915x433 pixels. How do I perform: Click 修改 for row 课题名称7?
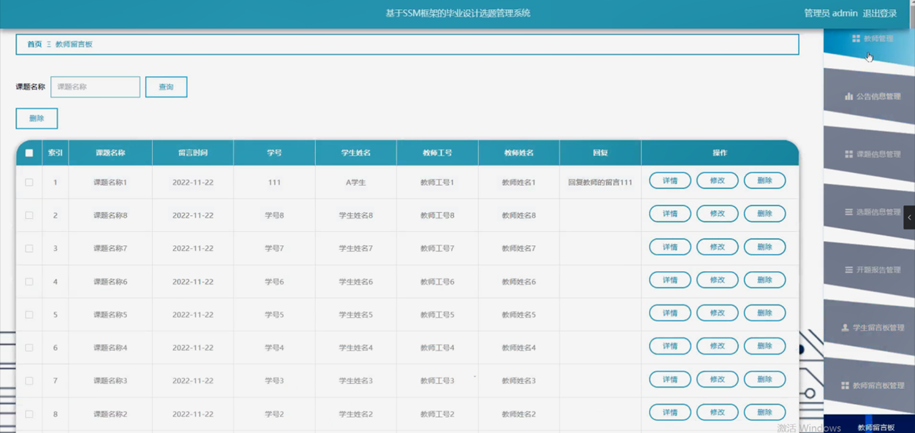click(717, 247)
